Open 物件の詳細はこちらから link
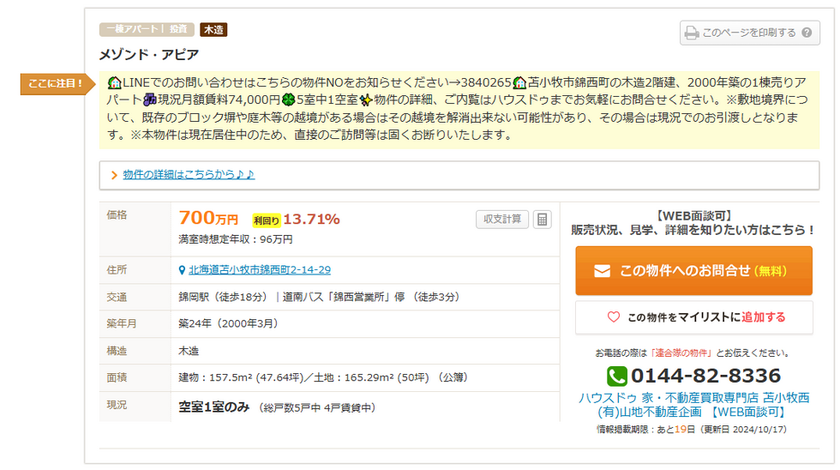Viewport: 840px width, 470px height. [x=188, y=175]
